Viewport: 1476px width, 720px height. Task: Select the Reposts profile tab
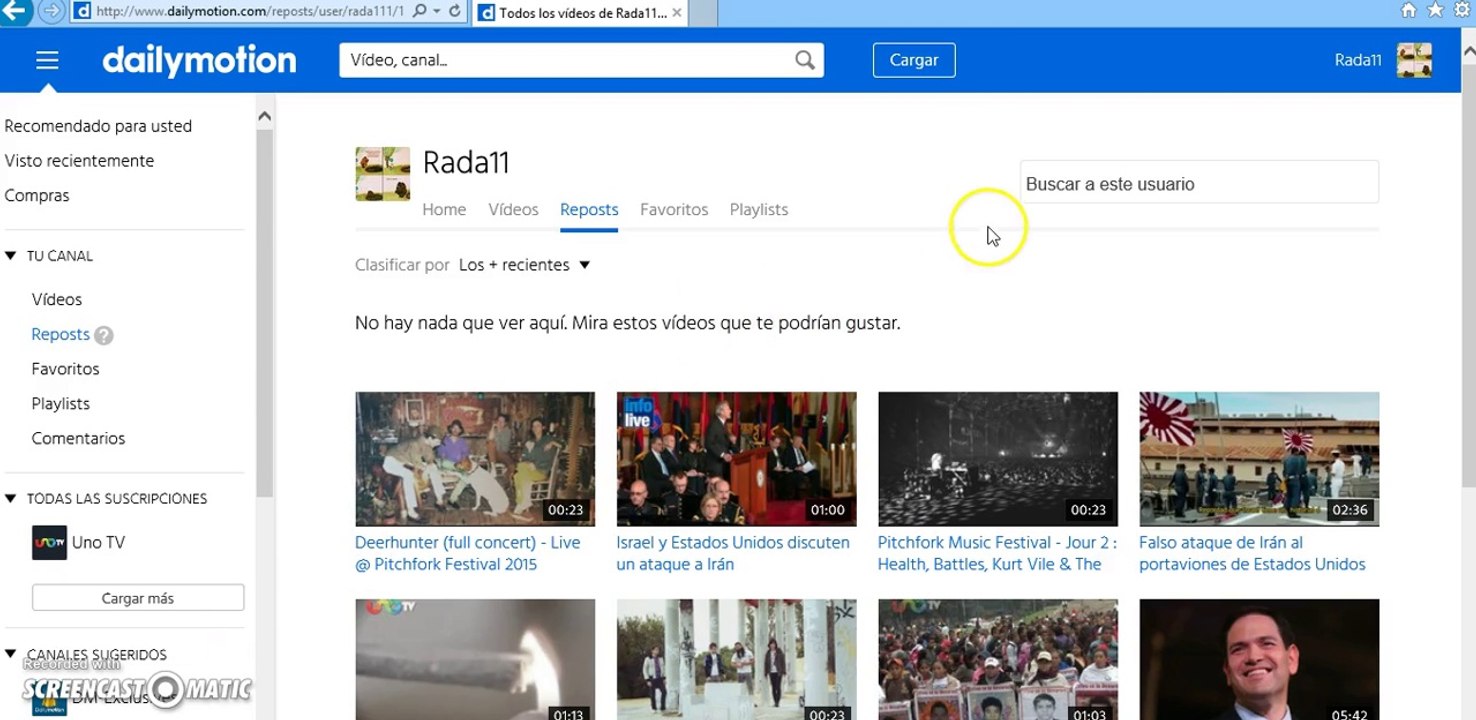pyautogui.click(x=589, y=210)
